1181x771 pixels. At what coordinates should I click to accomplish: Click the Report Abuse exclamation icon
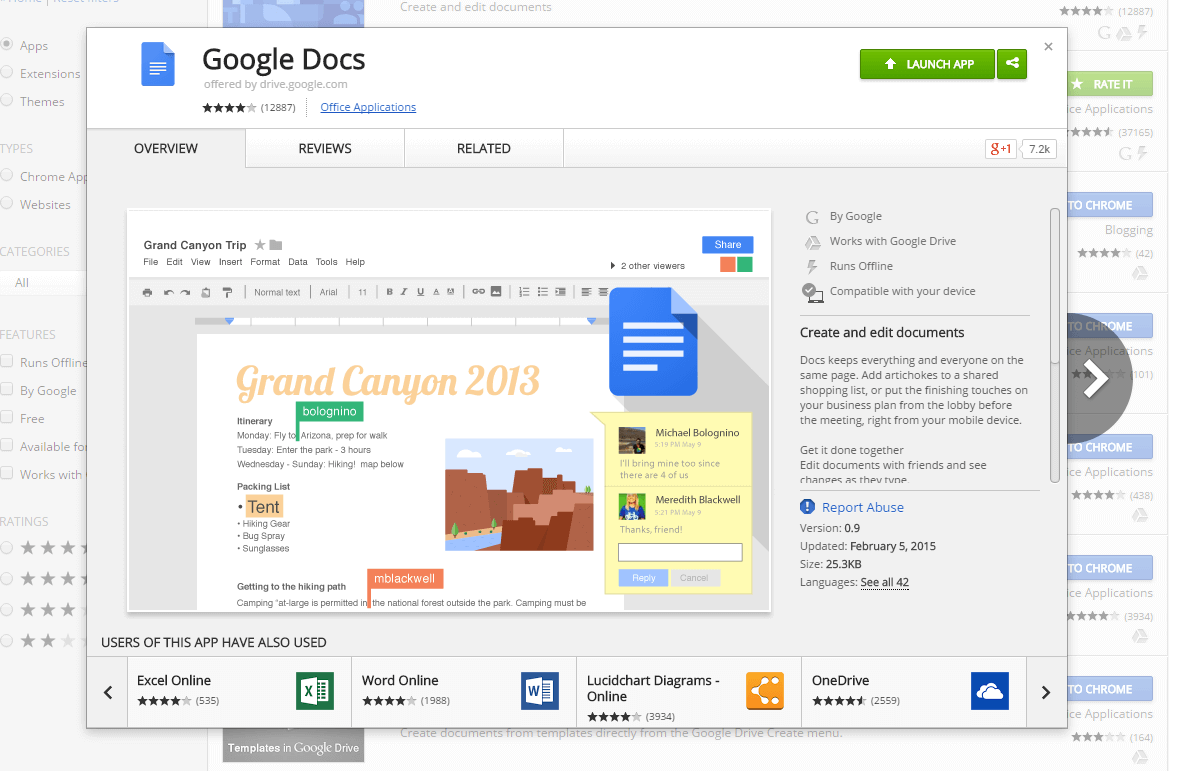(x=807, y=507)
